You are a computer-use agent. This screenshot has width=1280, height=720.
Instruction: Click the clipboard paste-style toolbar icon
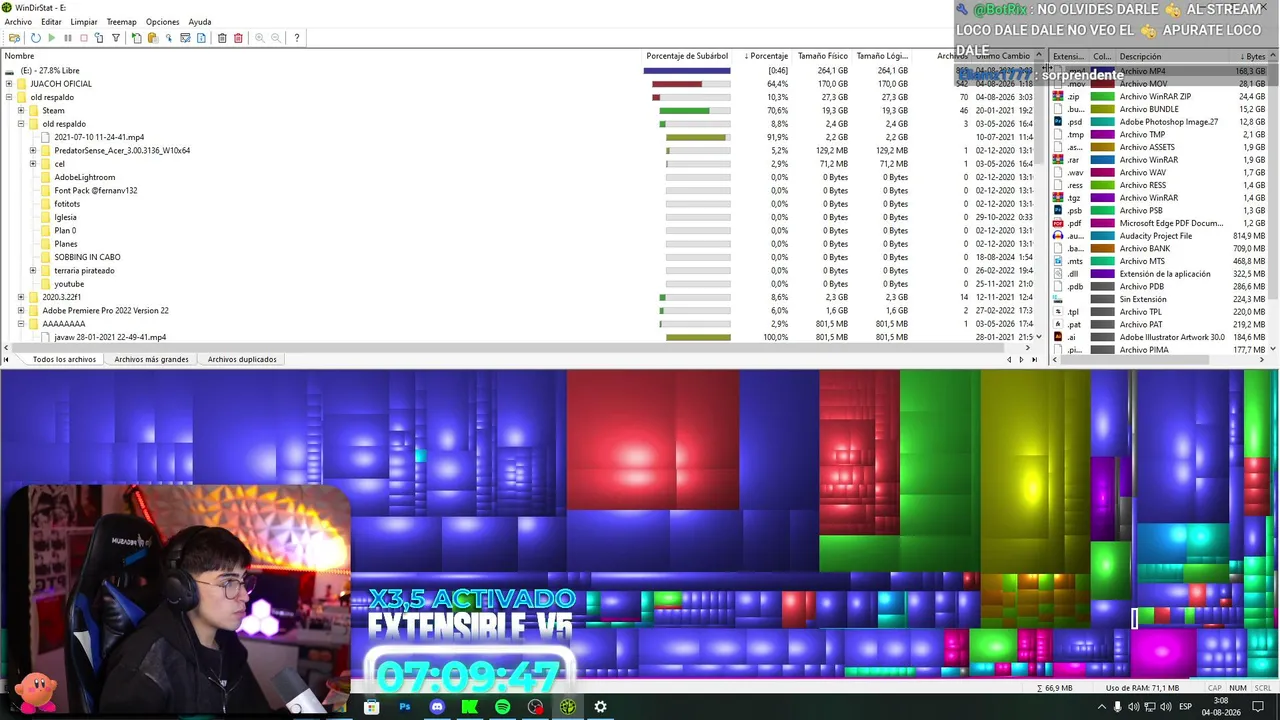[x=153, y=38]
